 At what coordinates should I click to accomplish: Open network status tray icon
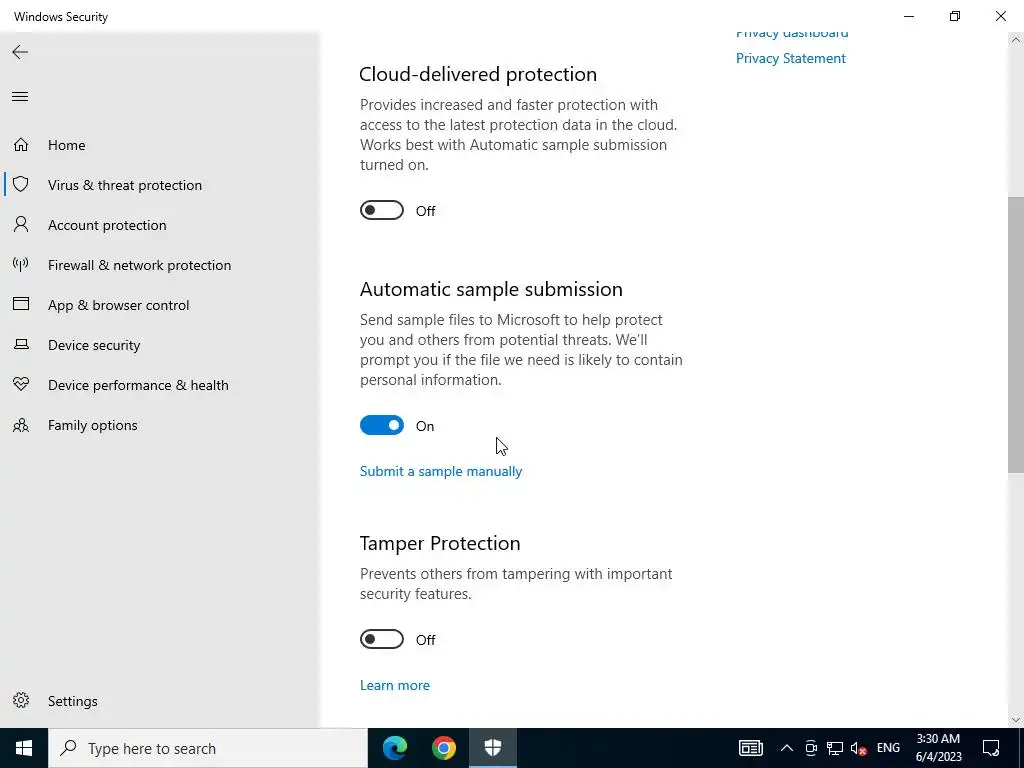(x=835, y=748)
